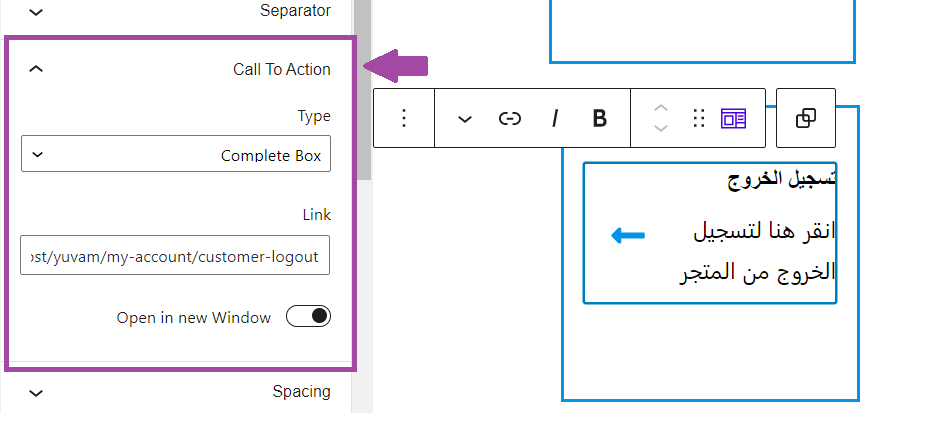Click the Call To Action panel heading
Viewport: 936px width, 422px height.
click(282, 69)
